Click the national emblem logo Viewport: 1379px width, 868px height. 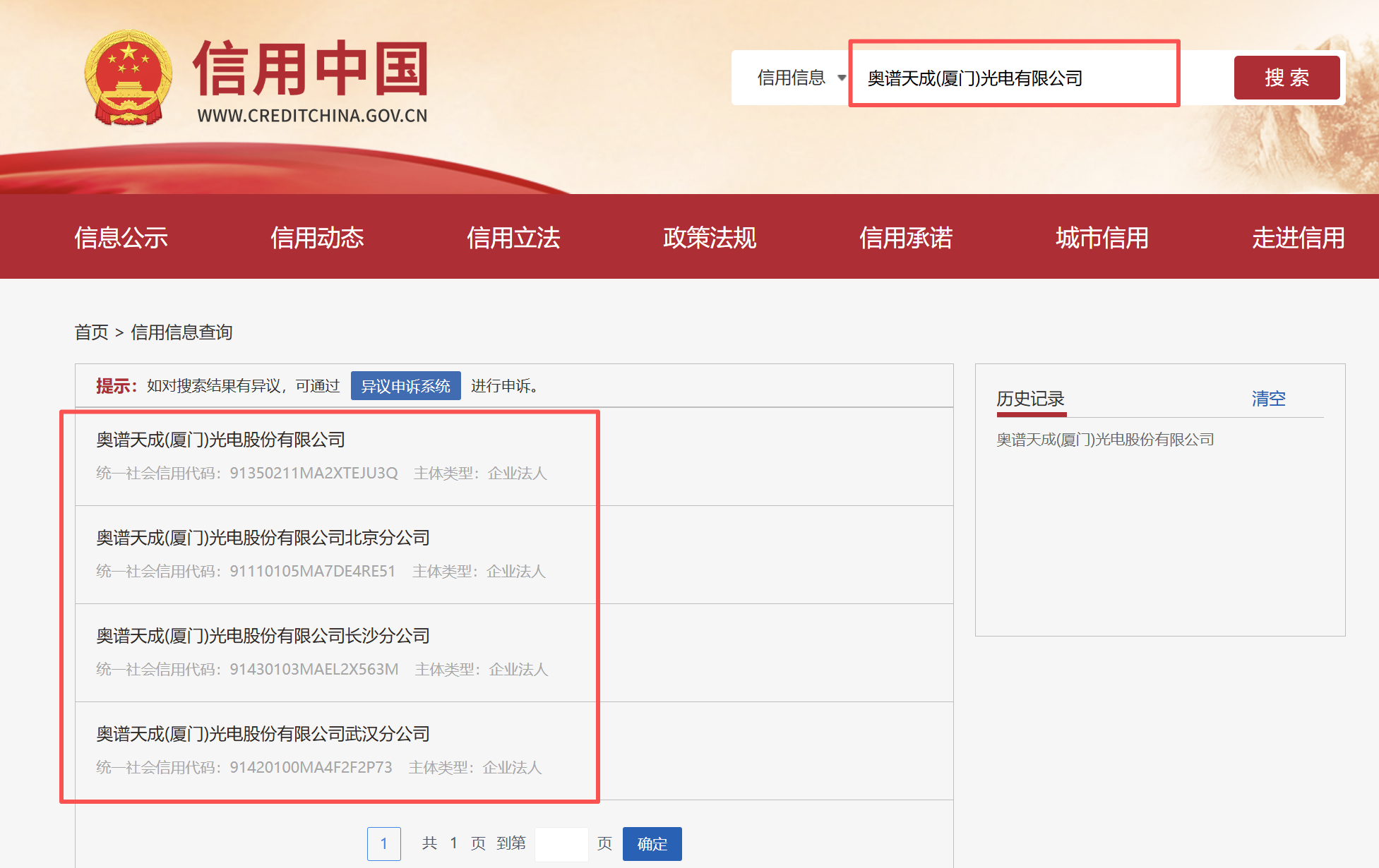click(x=128, y=78)
